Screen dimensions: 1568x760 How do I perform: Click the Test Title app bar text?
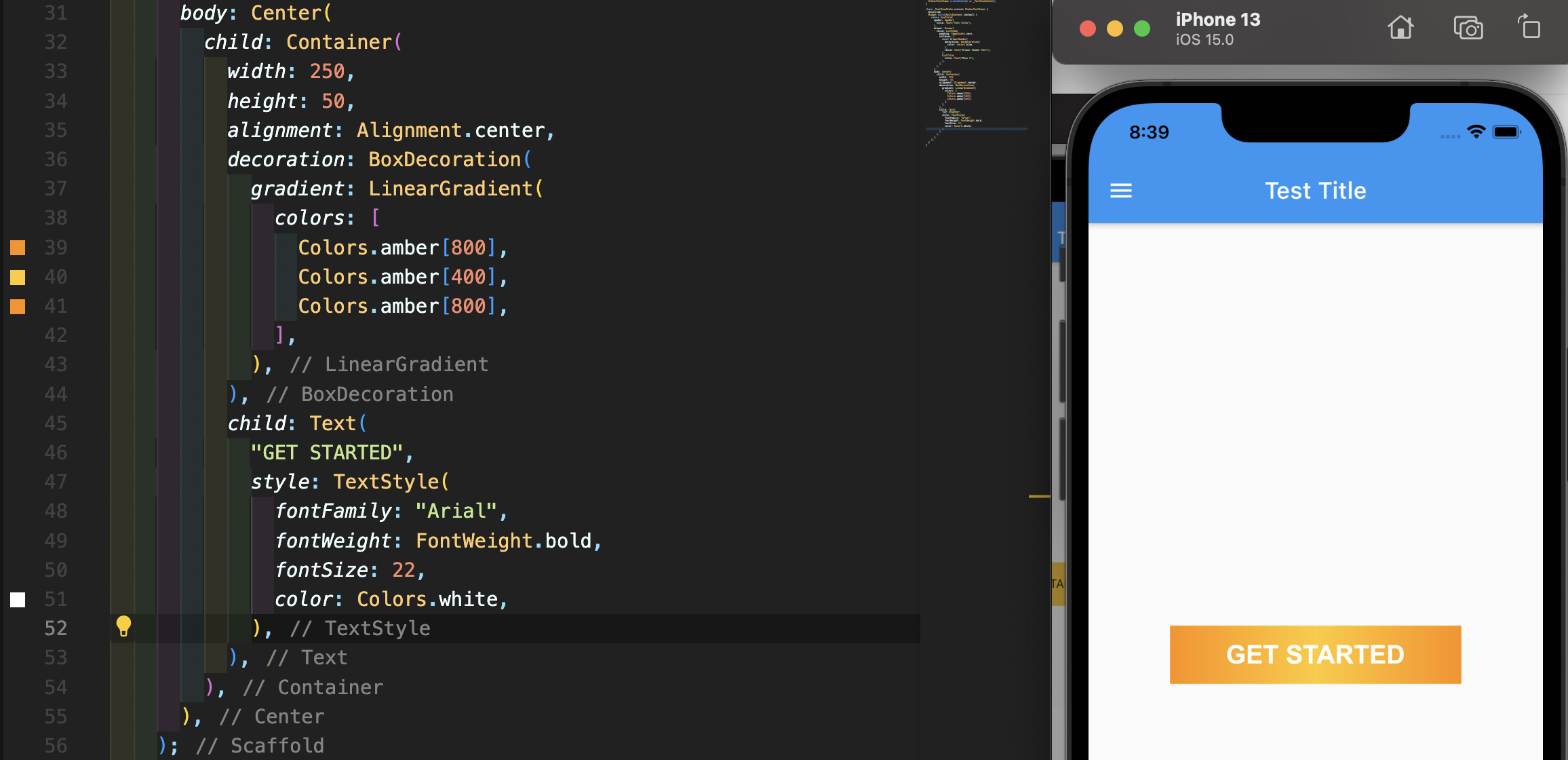[1315, 191]
